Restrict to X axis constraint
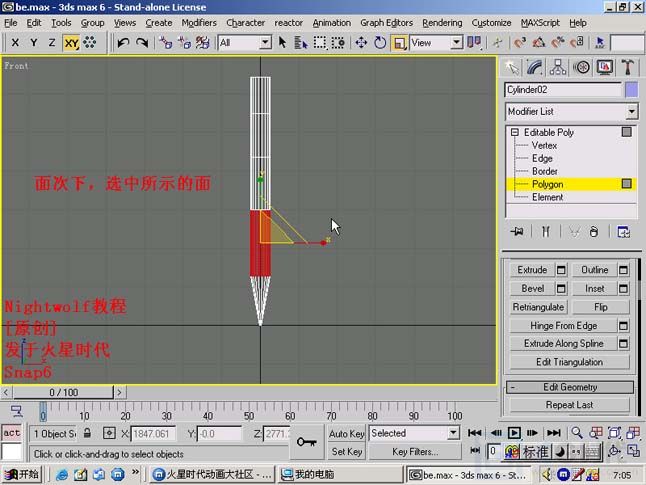 coord(15,42)
